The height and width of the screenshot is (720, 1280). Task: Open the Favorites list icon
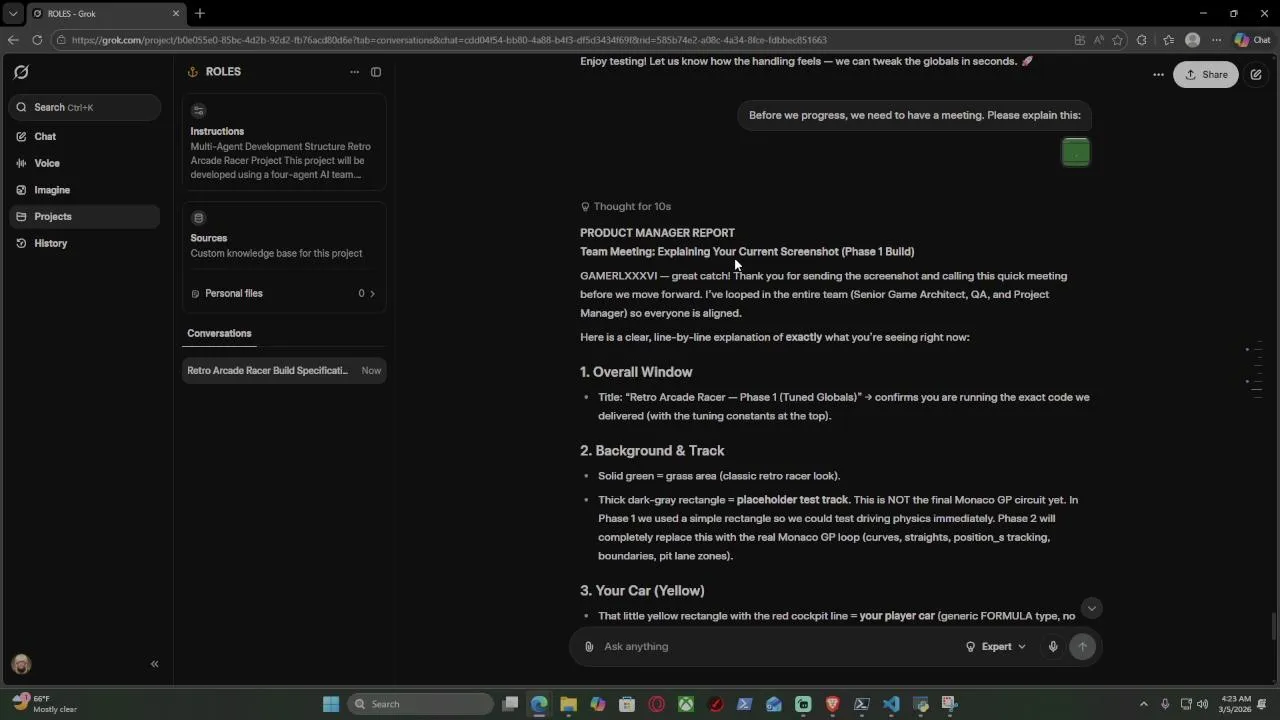coord(1168,40)
